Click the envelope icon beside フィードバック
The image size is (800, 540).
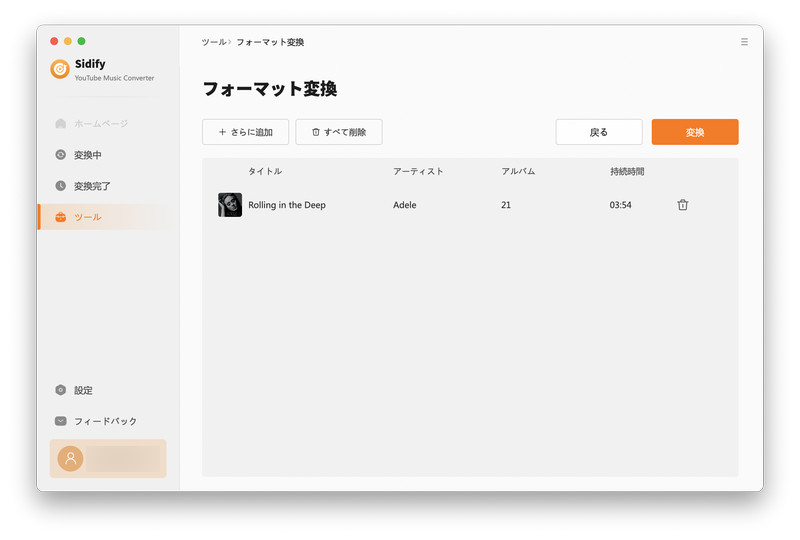61,421
